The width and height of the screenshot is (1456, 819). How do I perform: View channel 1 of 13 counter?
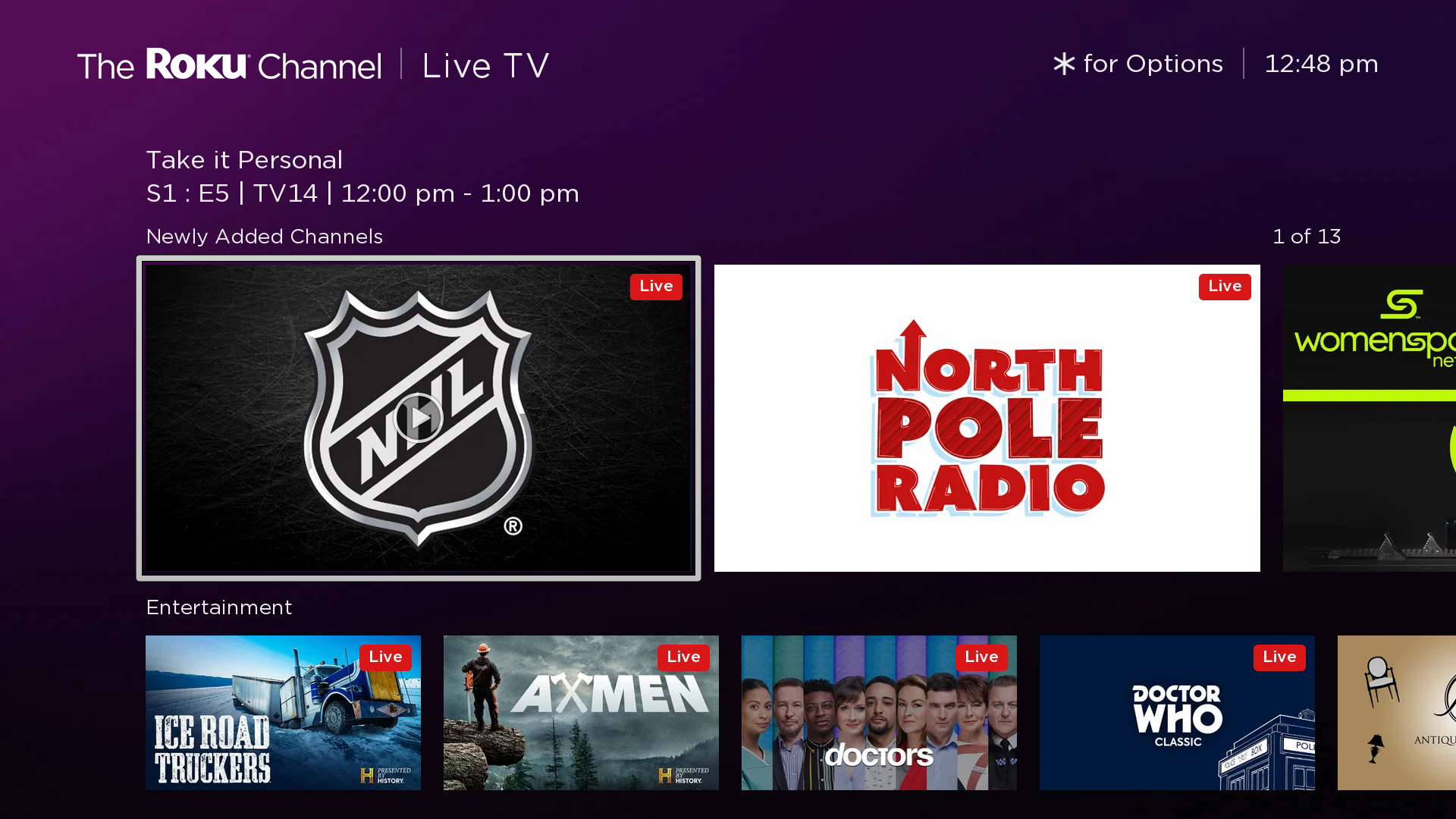pyautogui.click(x=1306, y=236)
